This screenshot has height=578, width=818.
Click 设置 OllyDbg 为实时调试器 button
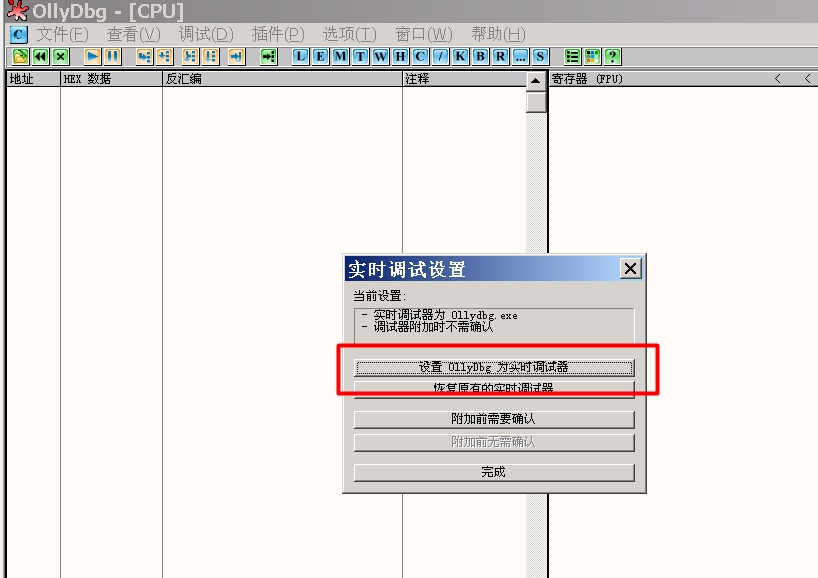pyautogui.click(x=494, y=367)
